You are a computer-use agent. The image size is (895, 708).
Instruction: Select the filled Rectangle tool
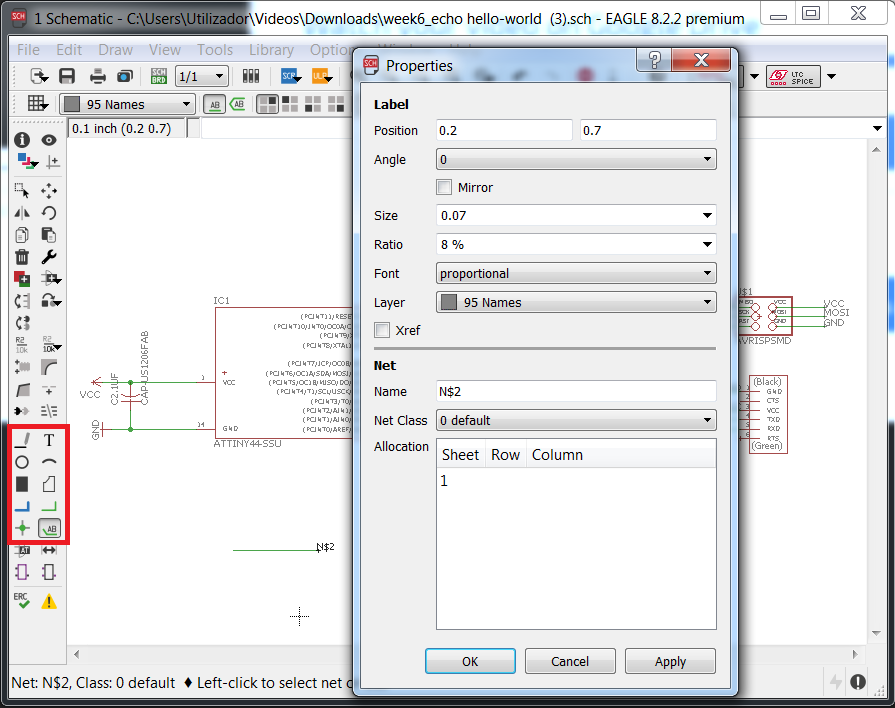point(22,484)
